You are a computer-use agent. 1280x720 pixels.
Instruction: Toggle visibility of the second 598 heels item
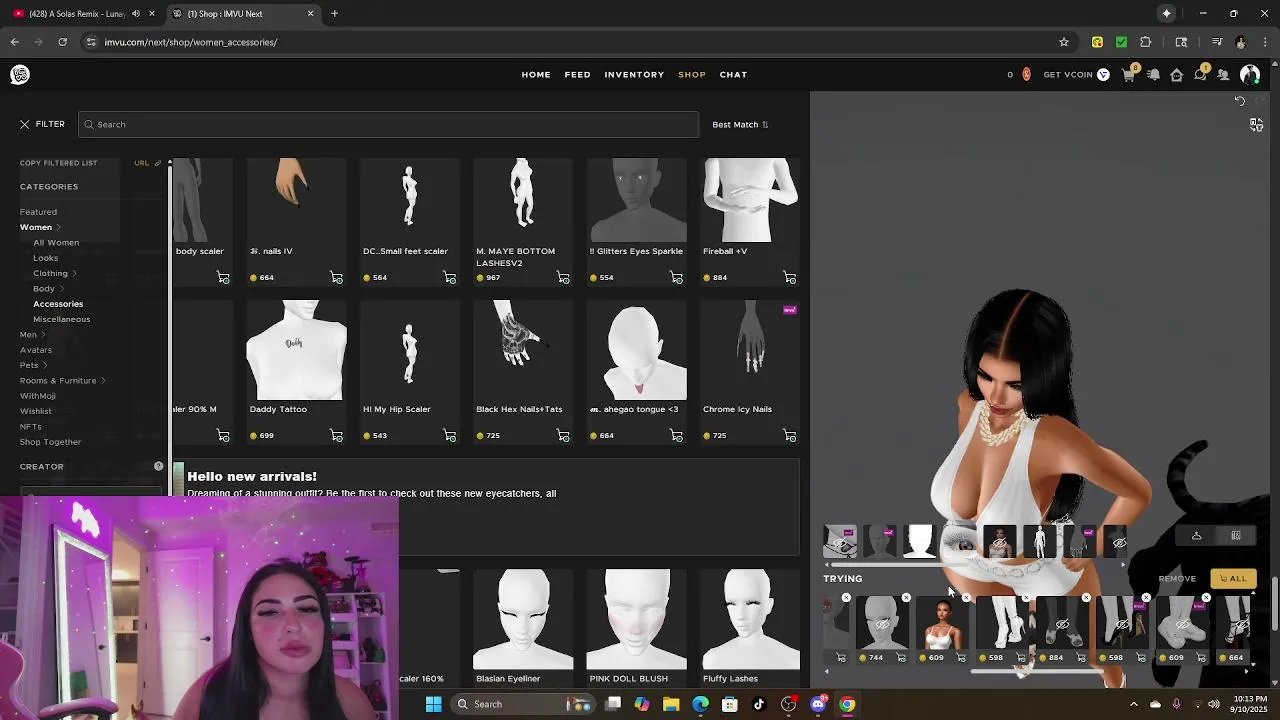coord(1122,625)
